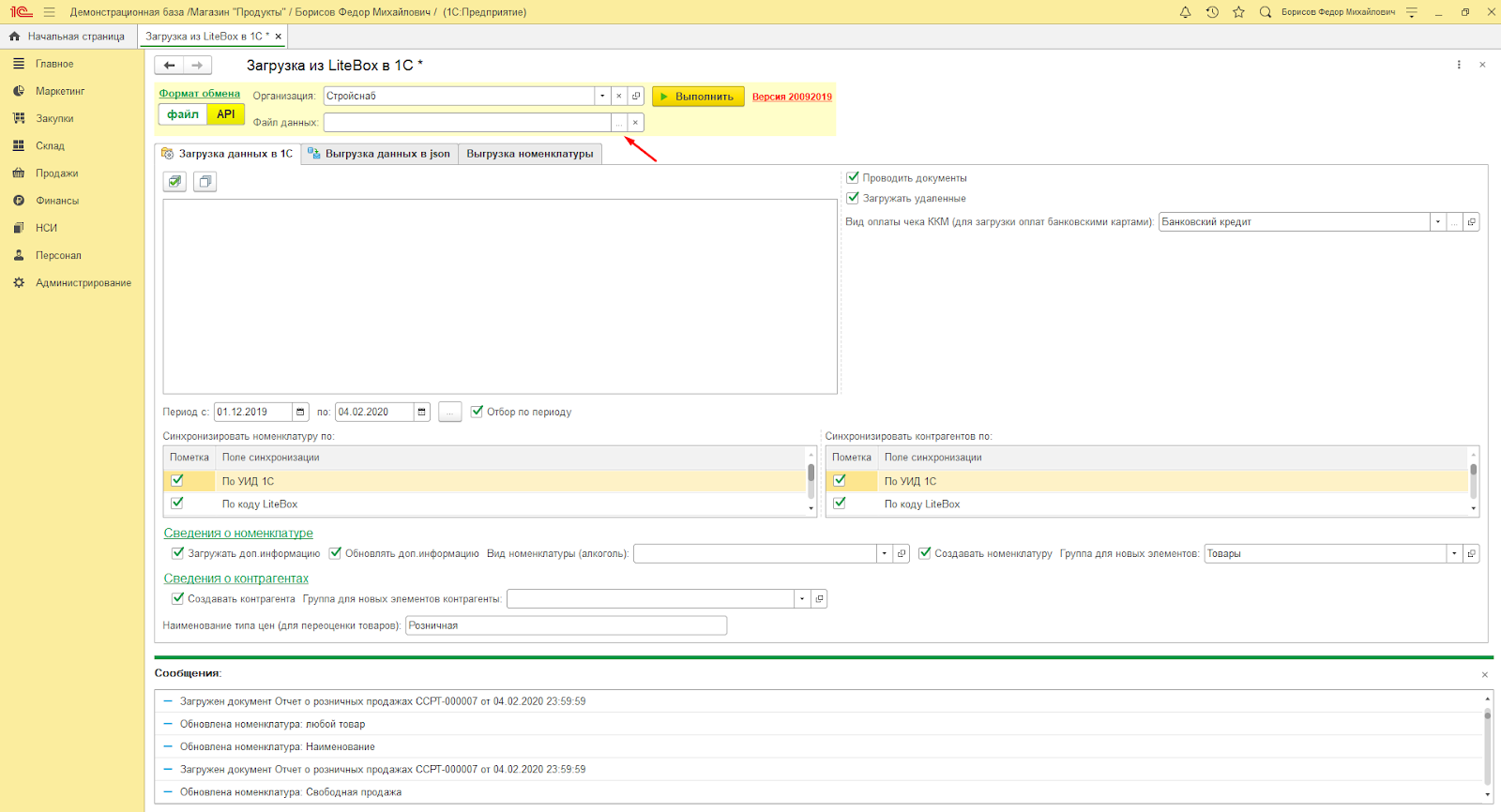Toggle Обновлять доп.информацию checkbox

[335, 553]
